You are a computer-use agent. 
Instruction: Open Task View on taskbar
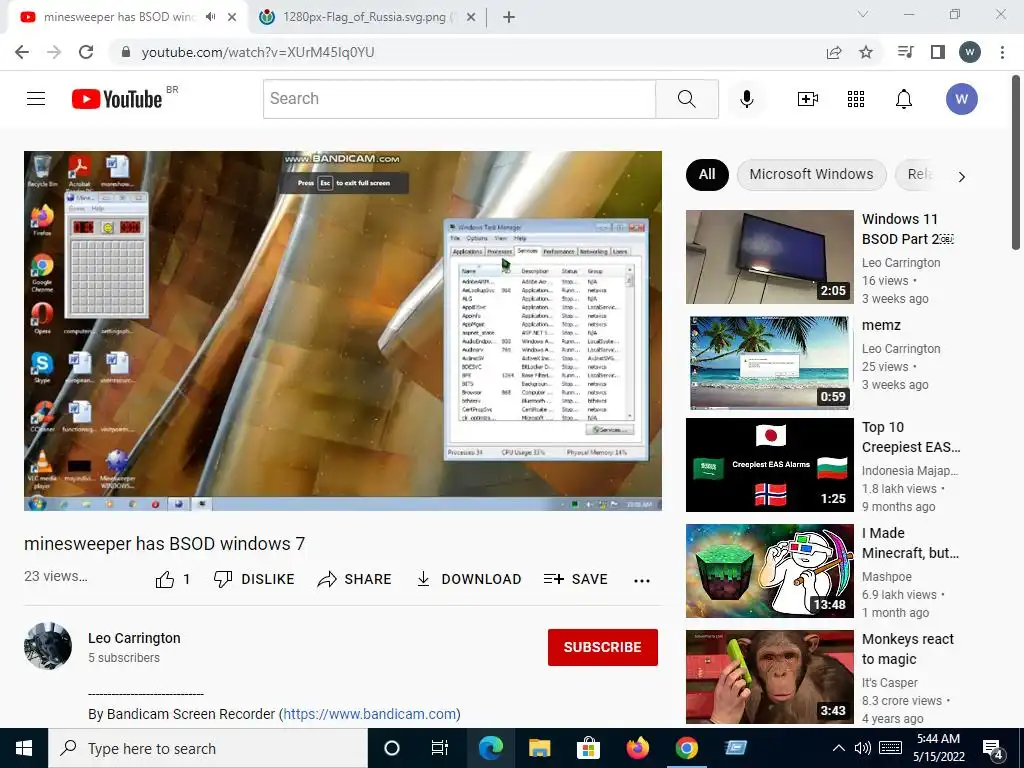coord(440,748)
